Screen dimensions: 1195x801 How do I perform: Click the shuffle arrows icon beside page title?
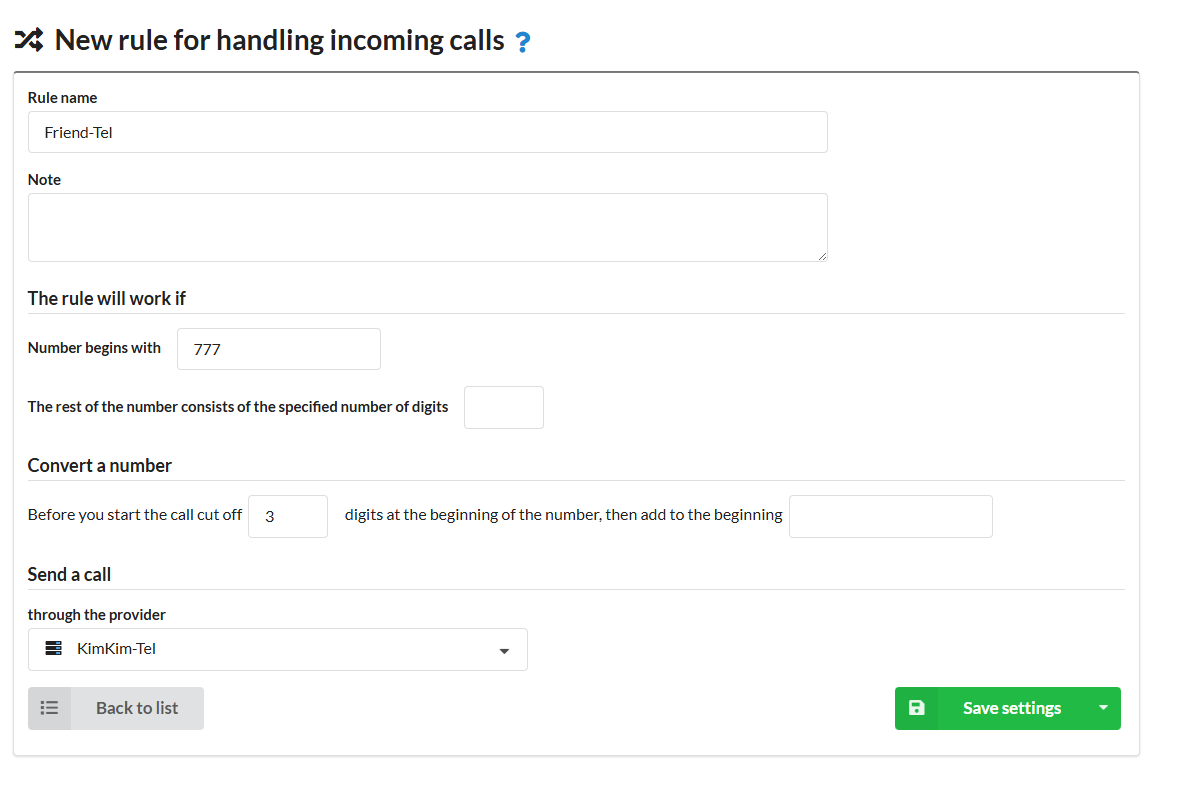(29, 40)
